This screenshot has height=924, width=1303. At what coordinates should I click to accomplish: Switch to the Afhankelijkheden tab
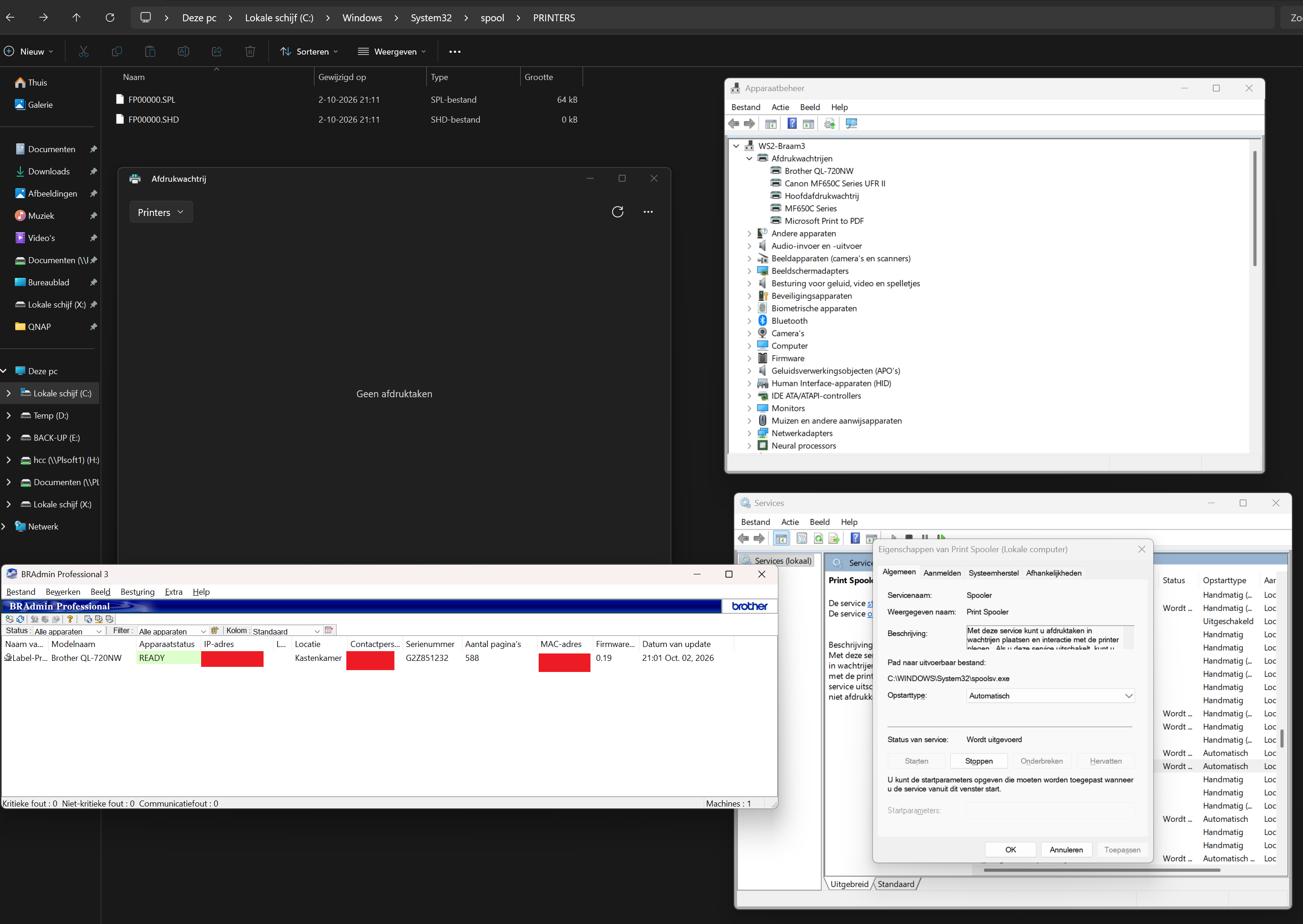point(1053,573)
